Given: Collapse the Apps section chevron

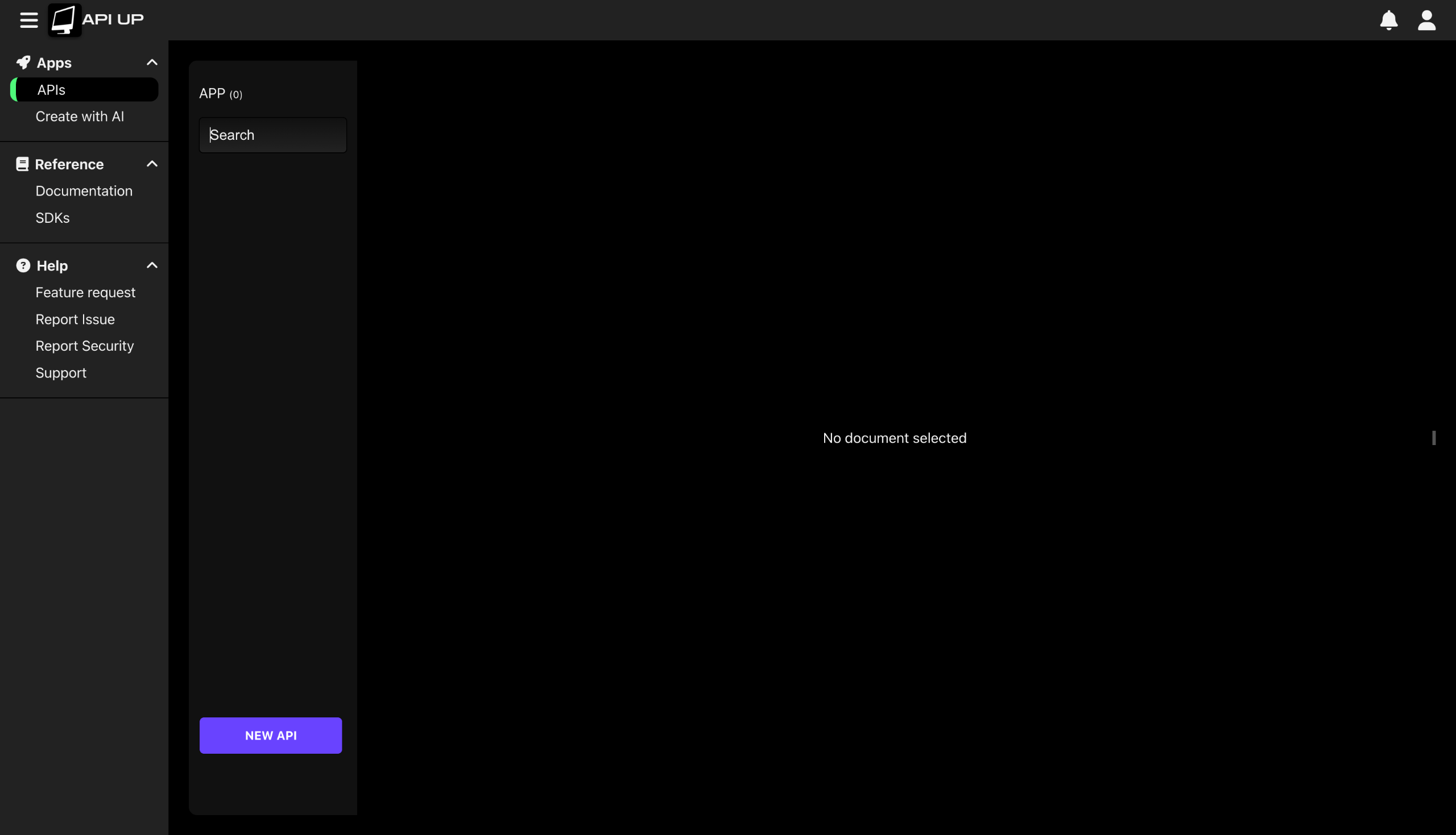Looking at the screenshot, I should 152,63.
